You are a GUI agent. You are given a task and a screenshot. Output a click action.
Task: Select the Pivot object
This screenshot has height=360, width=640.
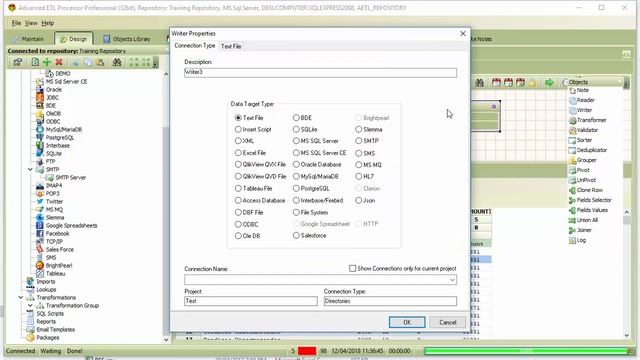580,170
